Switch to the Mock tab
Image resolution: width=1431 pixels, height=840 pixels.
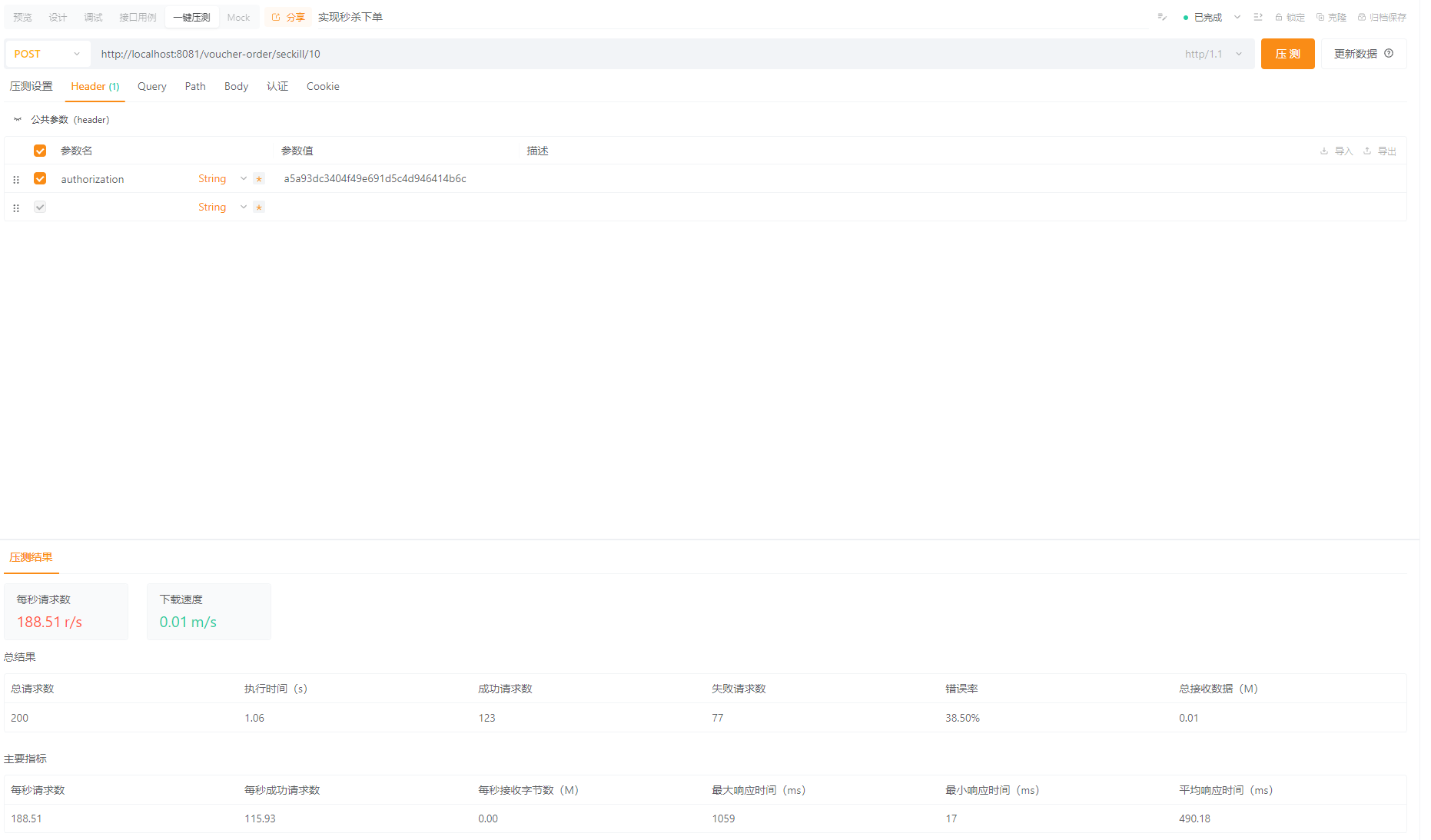pos(238,17)
